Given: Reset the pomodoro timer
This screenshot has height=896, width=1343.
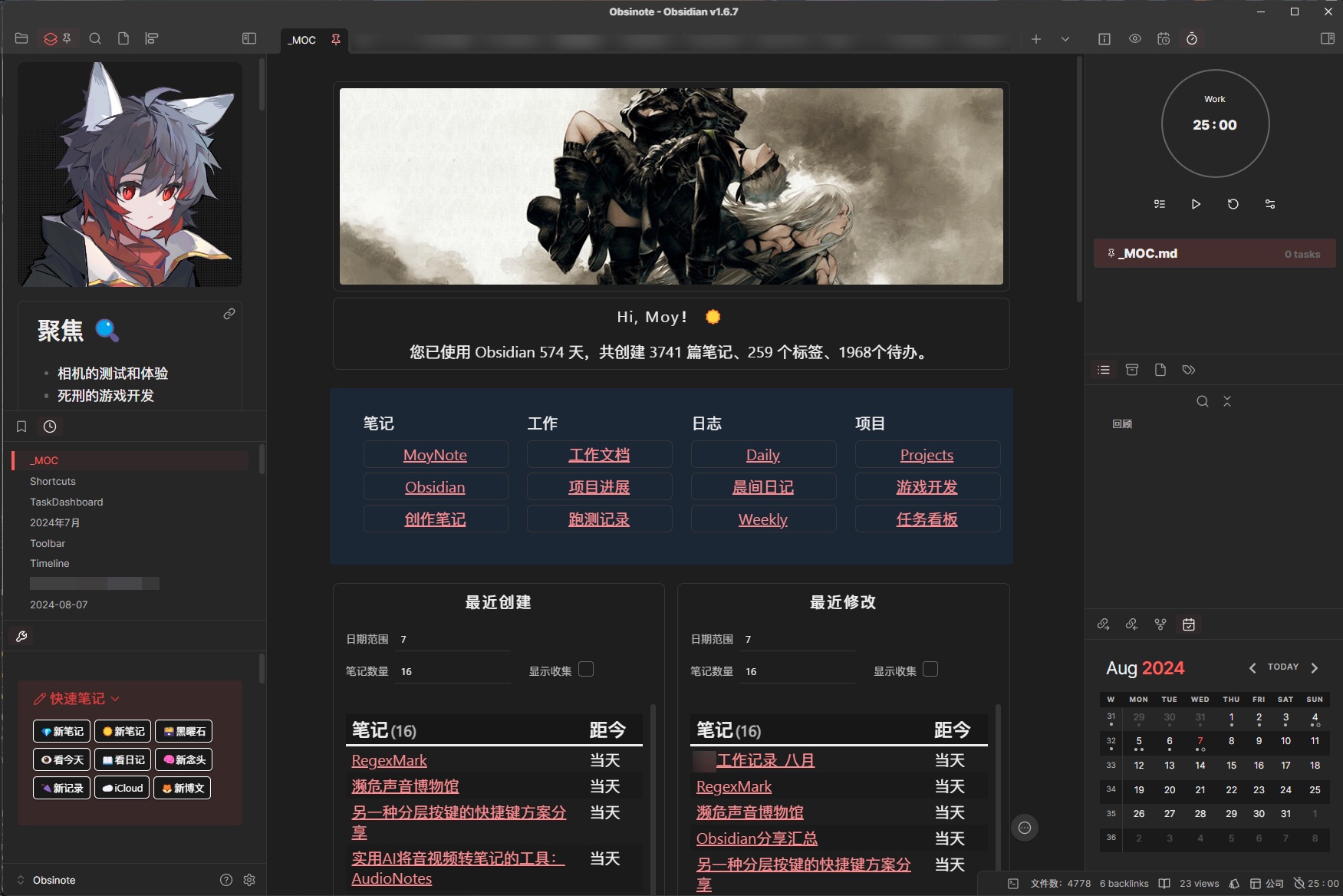Looking at the screenshot, I should click(1233, 204).
